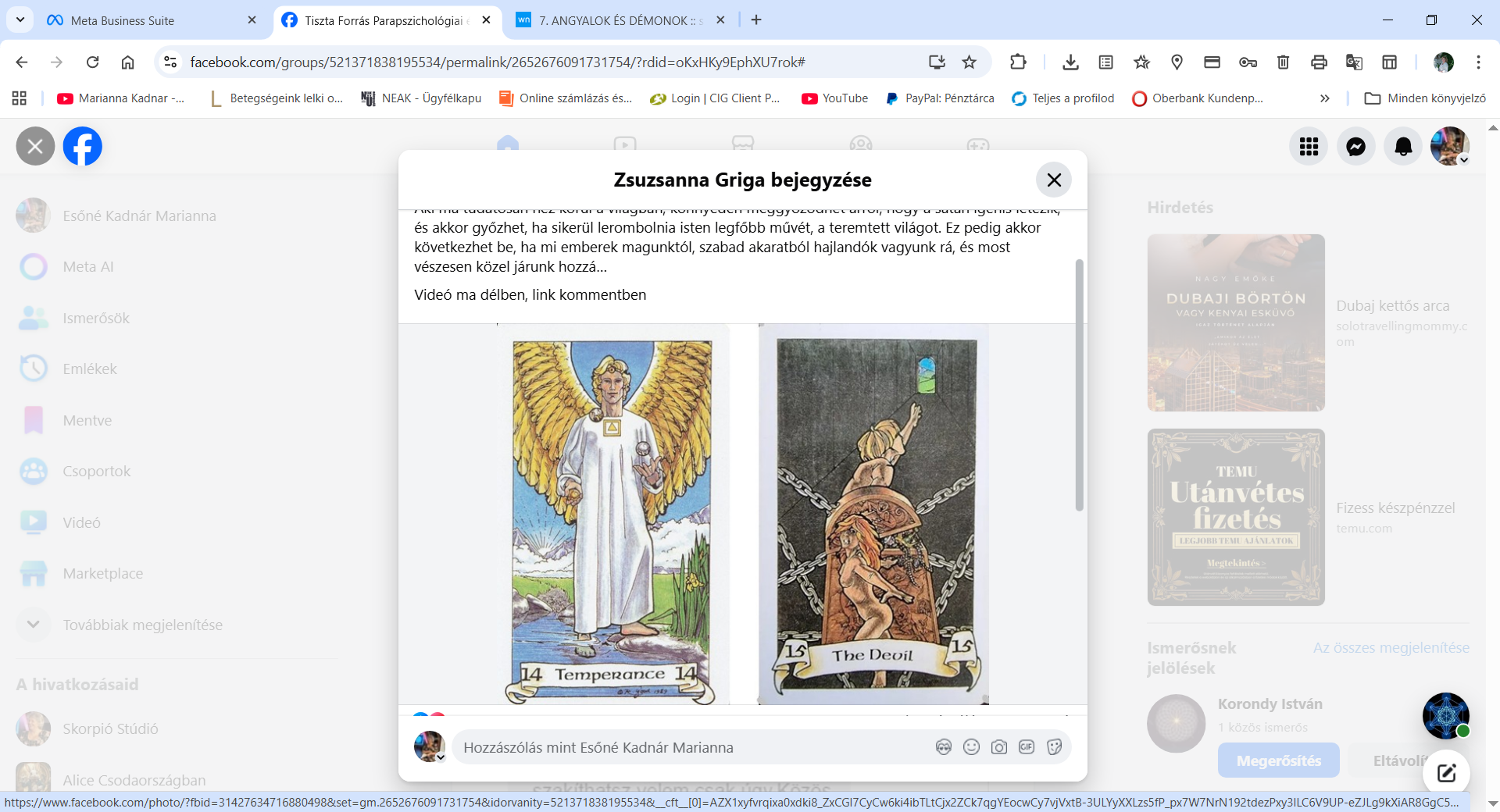The width and height of the screenshot is (1500, 812).
Task: Open the floating chat head avatar
Action: (x=1445, y=715)
